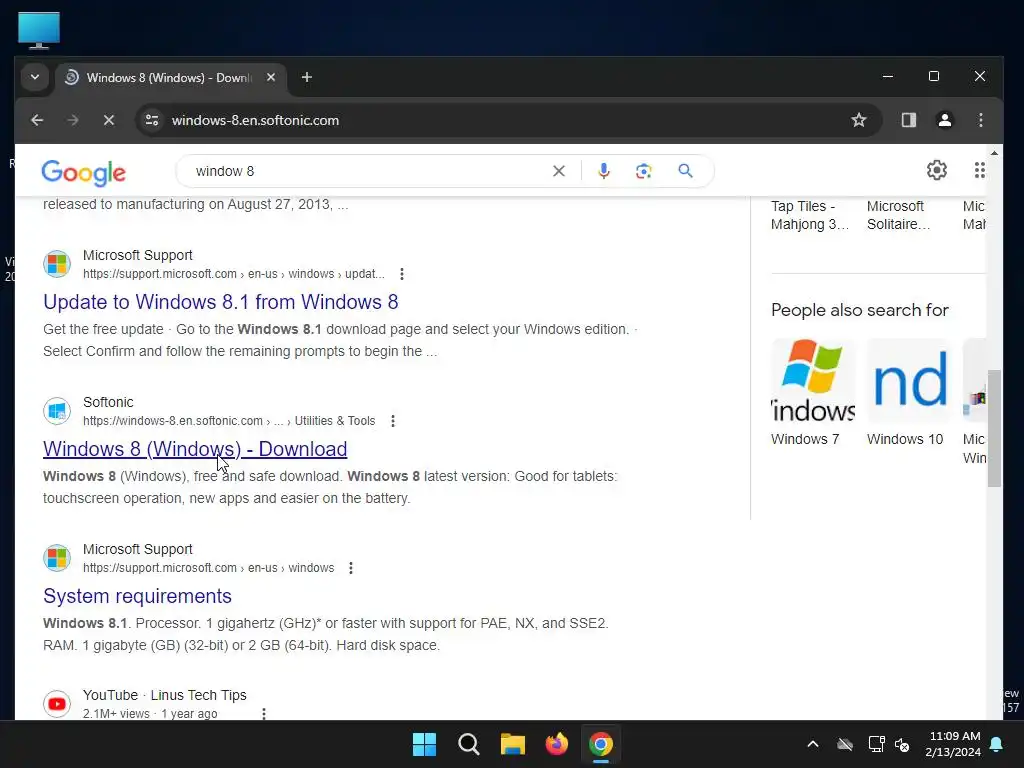The width and height of the screenshot is (1024, 768).
Task: Open the Chrome three-dot menu
Action: click(980, 120)
